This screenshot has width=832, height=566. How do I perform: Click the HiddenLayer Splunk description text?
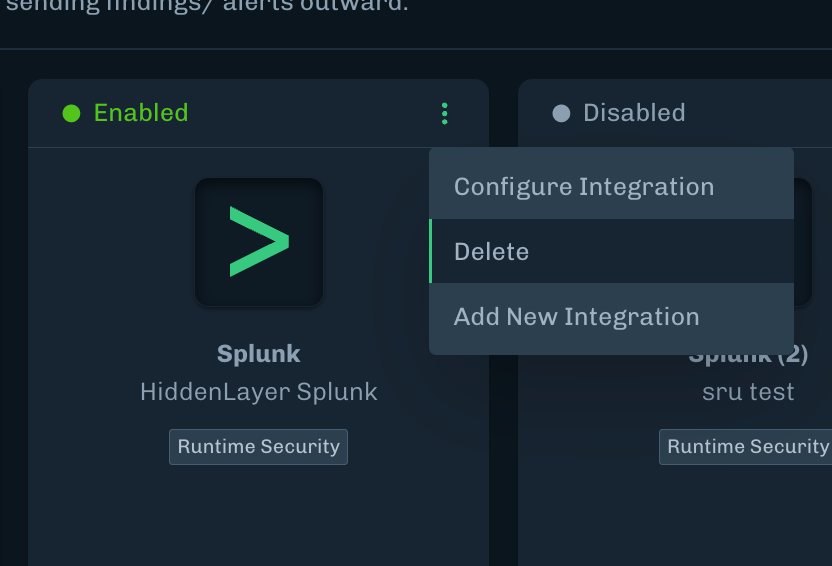258,392
